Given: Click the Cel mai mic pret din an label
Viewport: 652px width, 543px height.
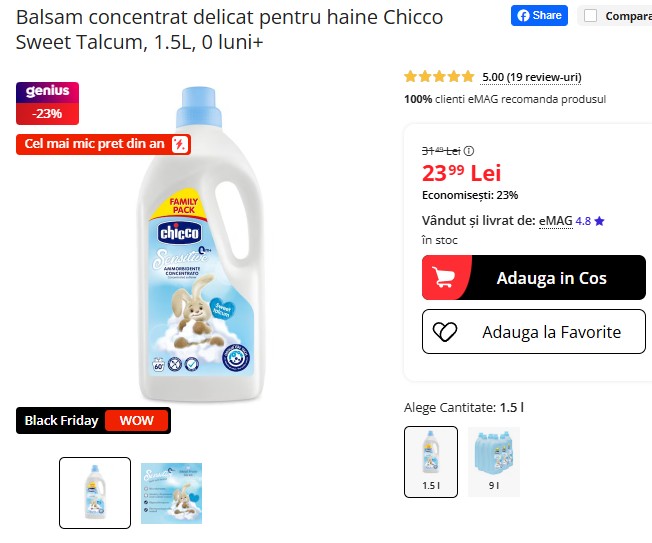Looking at the screenshot, I should tap(94, 144).
